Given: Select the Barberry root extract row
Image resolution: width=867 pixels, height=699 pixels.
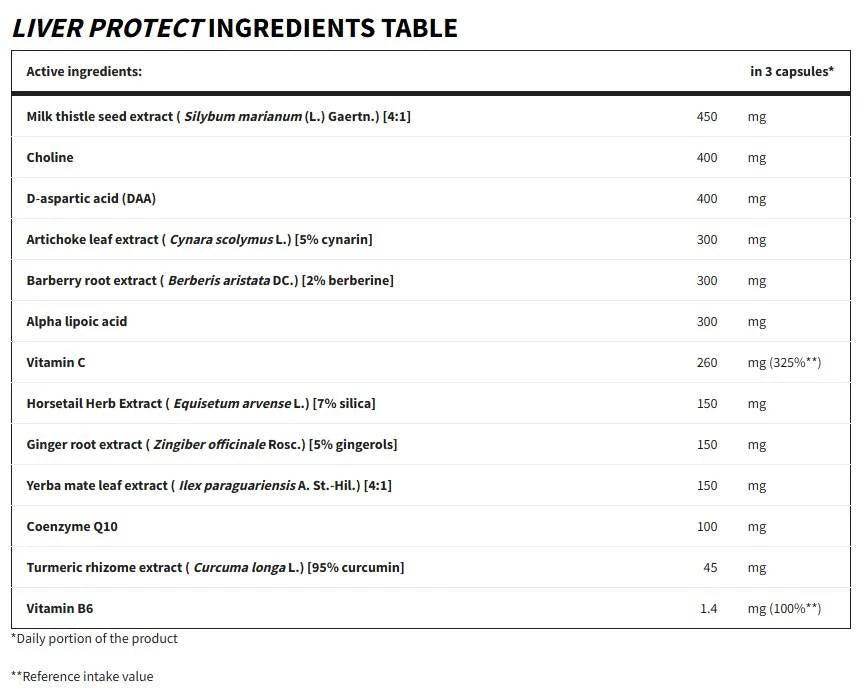Looking at the screenshot, I should click(431, 280).
